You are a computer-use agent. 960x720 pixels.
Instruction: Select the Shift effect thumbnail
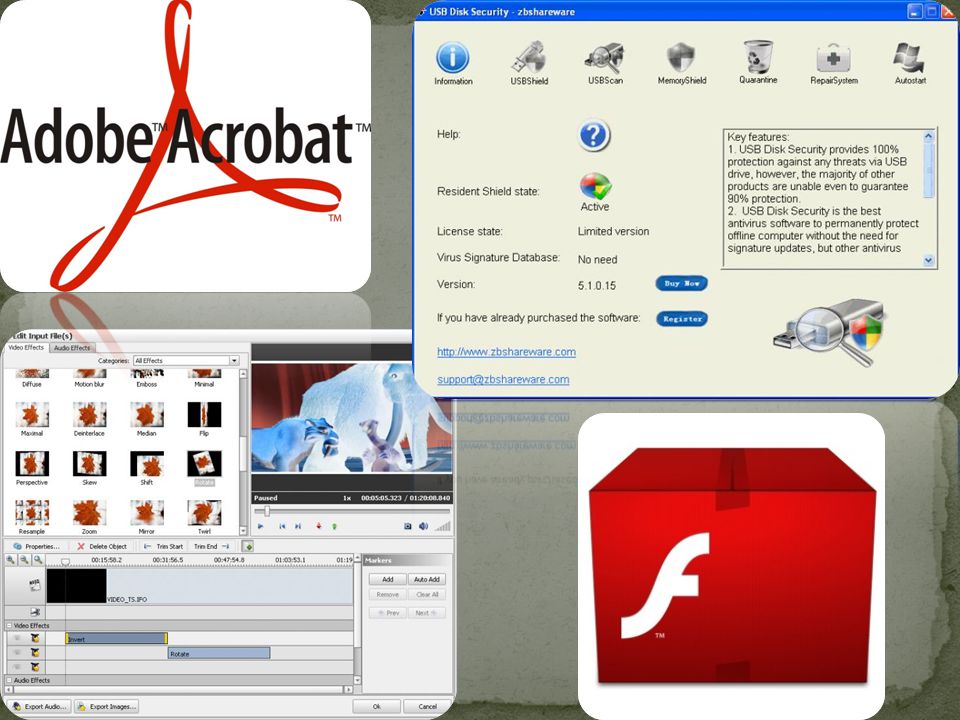[x=147, y=463]
